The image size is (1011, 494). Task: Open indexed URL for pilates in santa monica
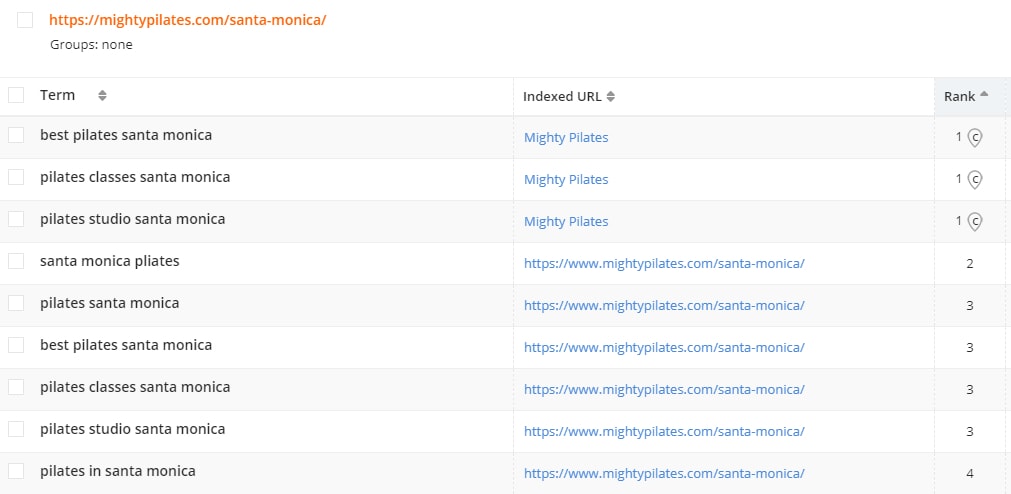tap(664, 473)
